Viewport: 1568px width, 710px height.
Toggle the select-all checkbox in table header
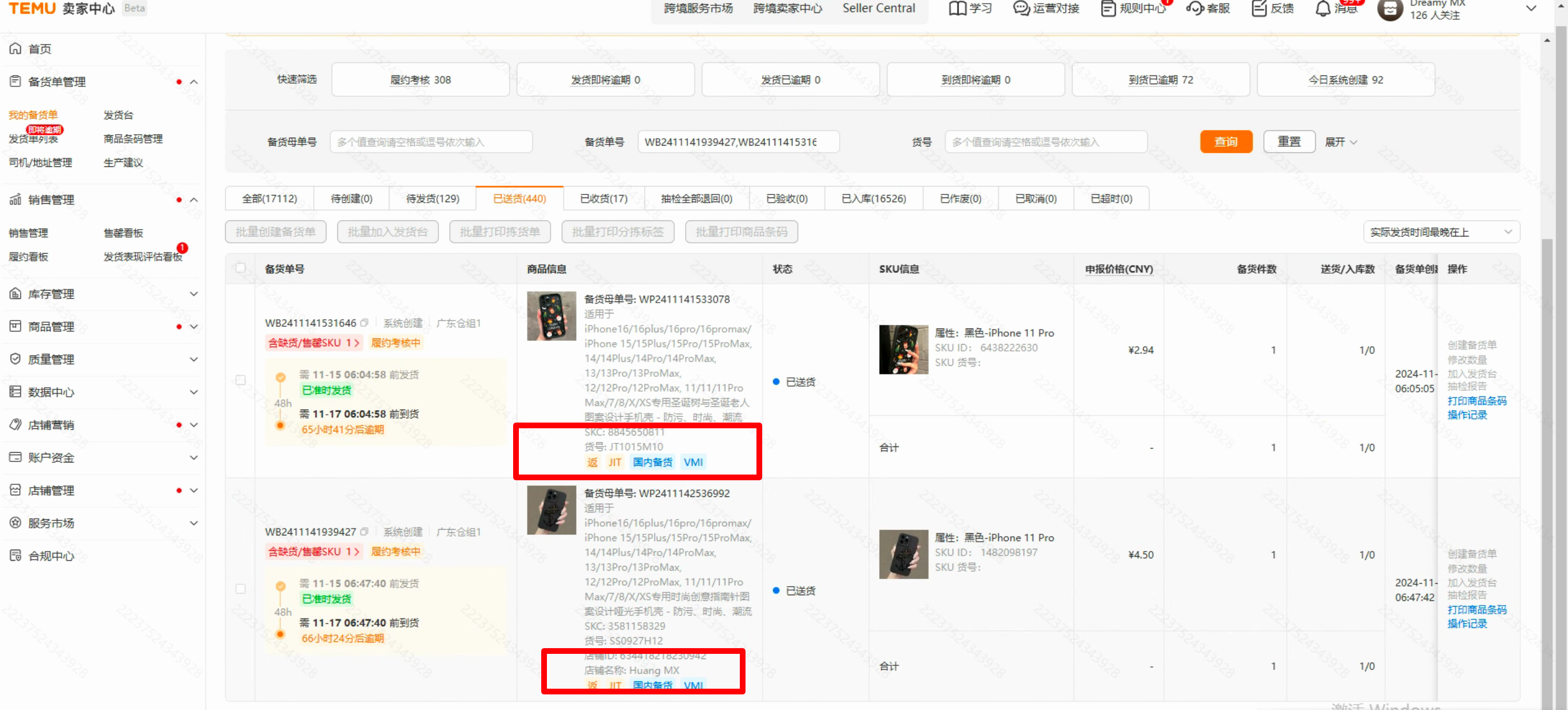point(240,268)
